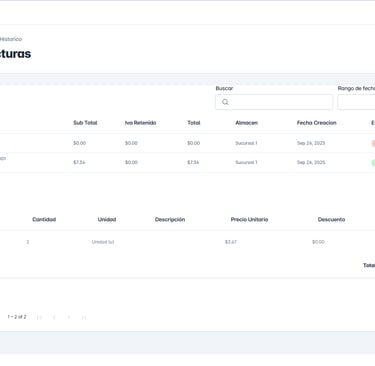Open the Rango de fecha date field
The height and width of the screenshot is (366, 375).
click(x=356, y=102)
